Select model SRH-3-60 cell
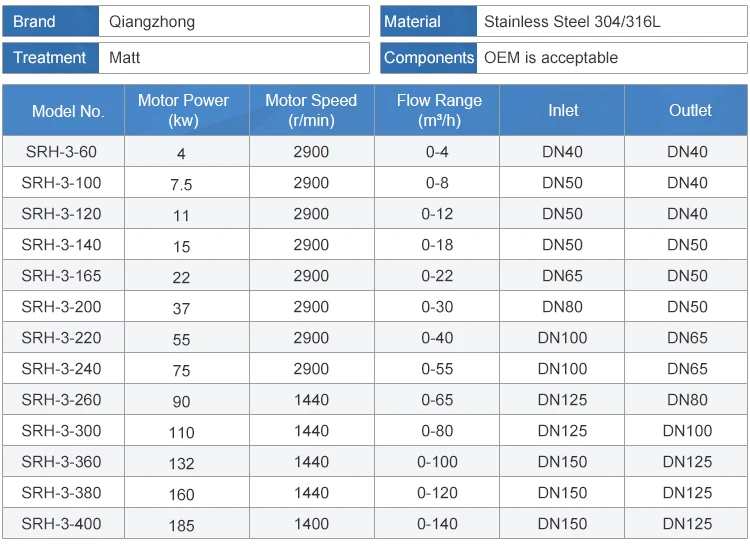This screenshot has width=750, height=544. pos(64,152)
